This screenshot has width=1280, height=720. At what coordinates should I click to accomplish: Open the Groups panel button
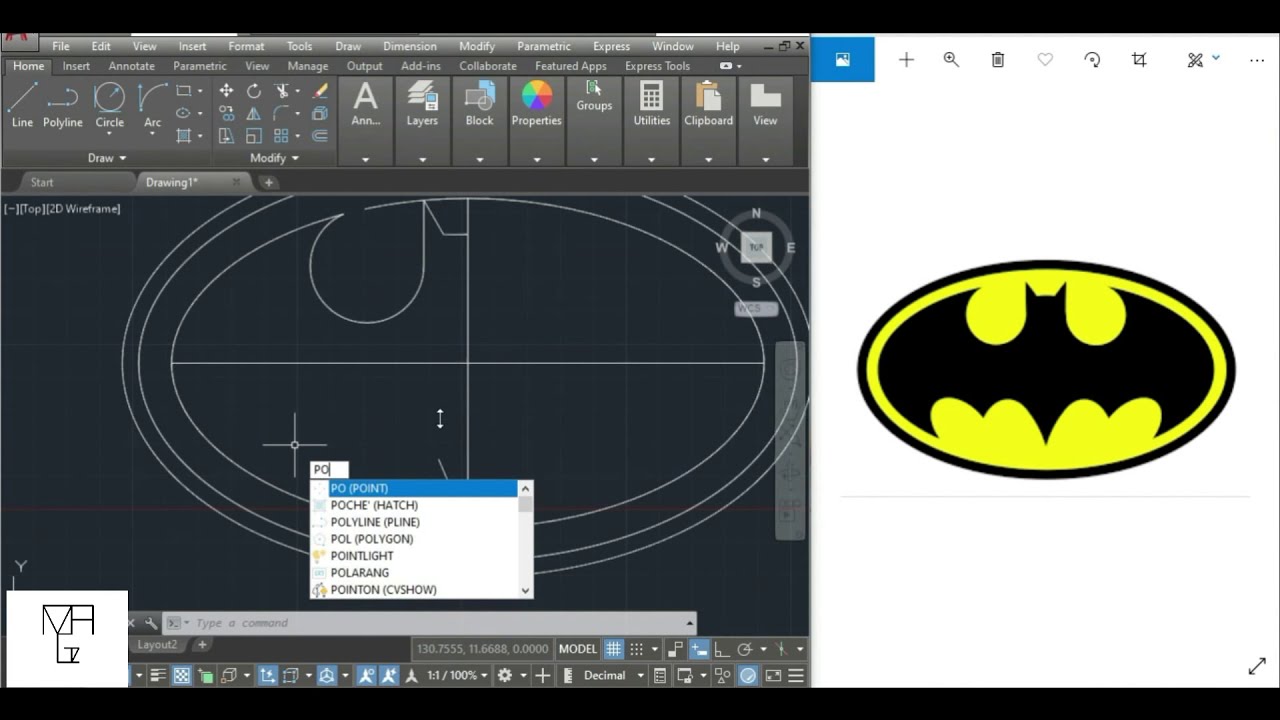tap(594, 96)
